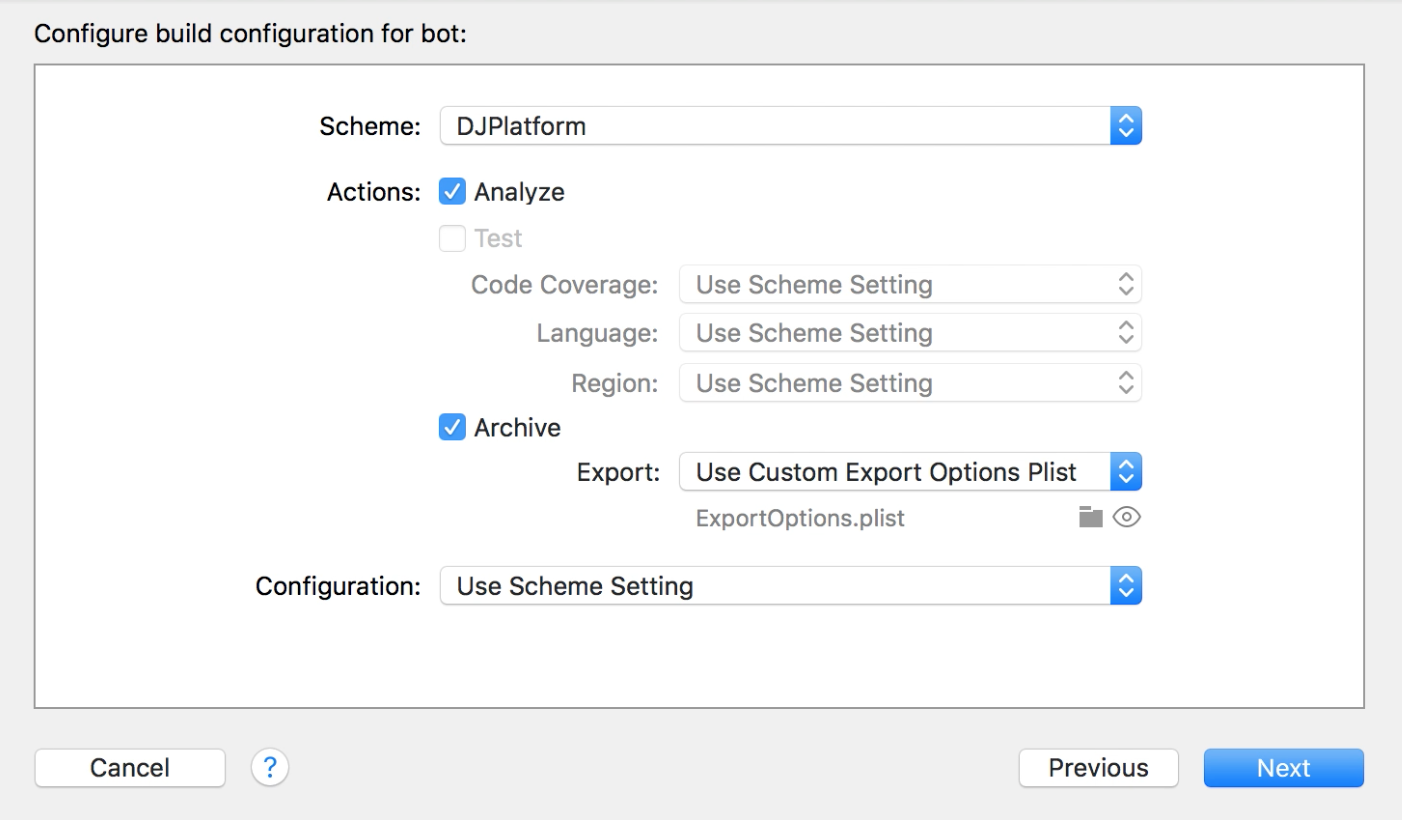Go back with the Previous button
Viewport: 1402px width, 820px height.
[x=1098, y=768]
